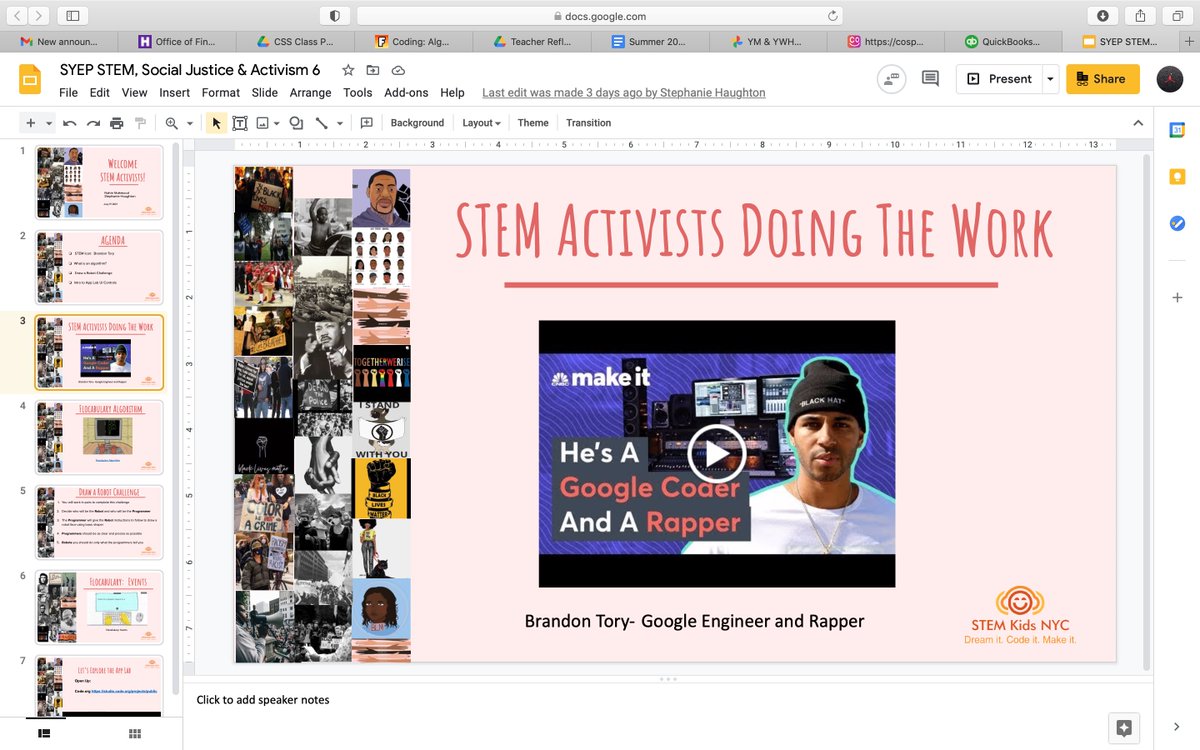This screenshot has height=750, width=1200.
Task: Open insert image dropdown arrow
Action: (x=276, y=124)
